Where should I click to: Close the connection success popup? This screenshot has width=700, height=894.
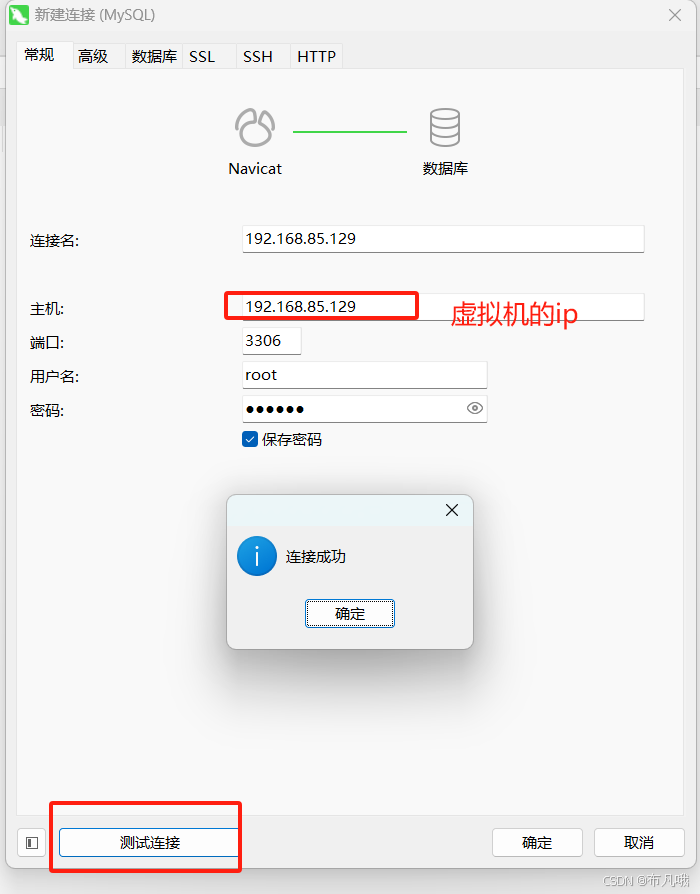pos(452,510)
